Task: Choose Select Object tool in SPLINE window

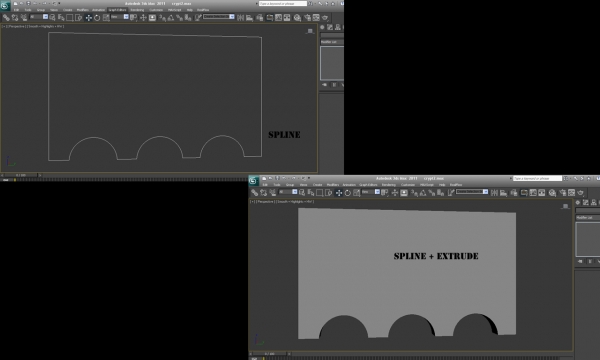Action: 52,17
